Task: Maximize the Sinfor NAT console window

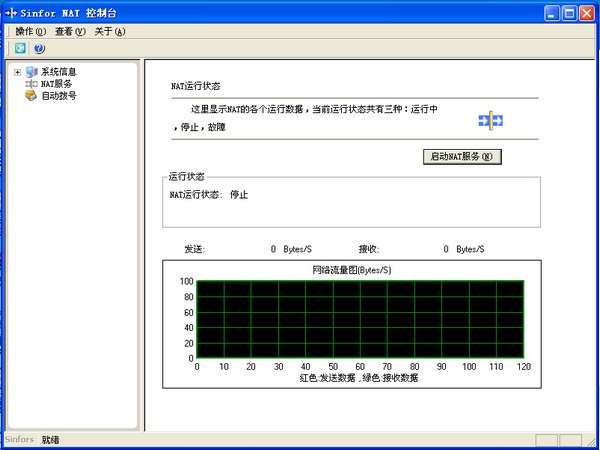Action: (x=568, y=13)
